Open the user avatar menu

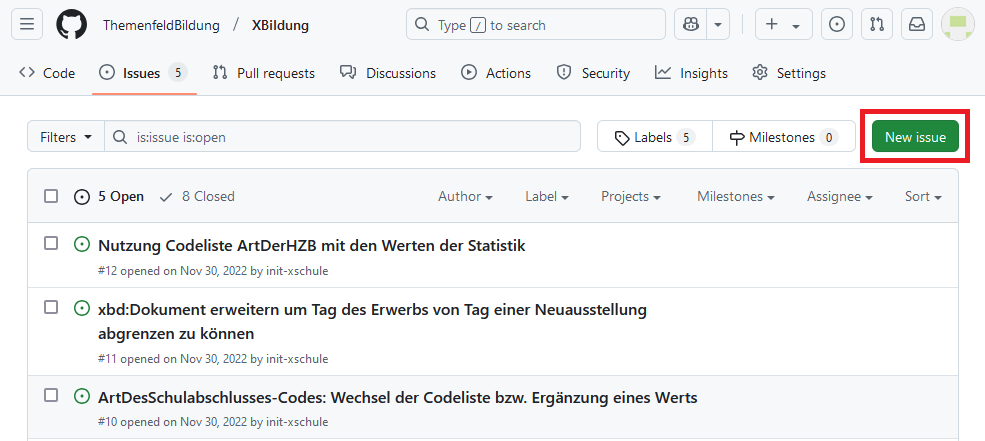(x=957, y=24)
